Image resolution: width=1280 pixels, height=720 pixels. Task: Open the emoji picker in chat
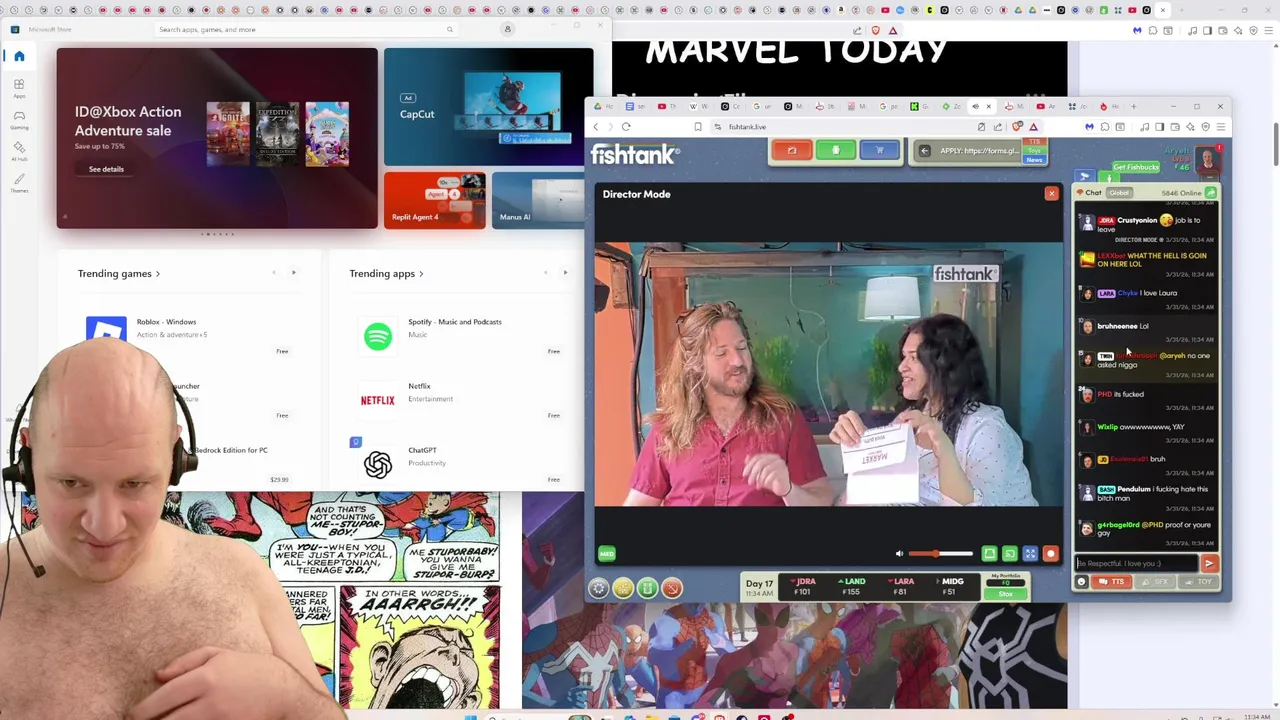1081,582
